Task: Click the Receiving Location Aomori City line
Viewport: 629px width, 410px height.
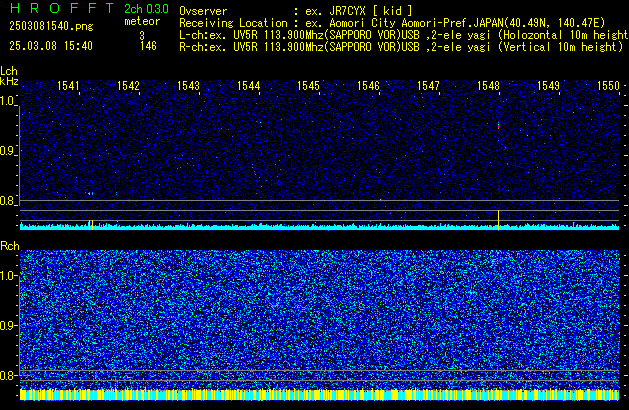Action: (x=392, y=23)
